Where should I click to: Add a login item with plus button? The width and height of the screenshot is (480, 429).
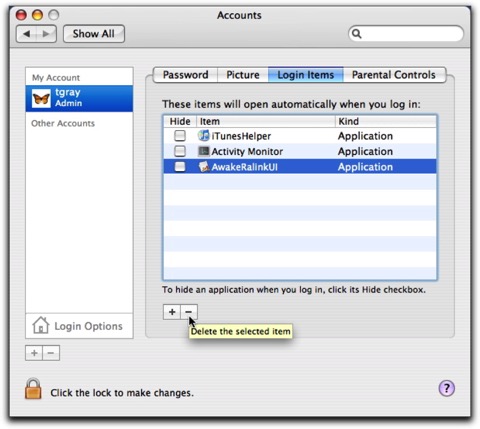[172, 312]
